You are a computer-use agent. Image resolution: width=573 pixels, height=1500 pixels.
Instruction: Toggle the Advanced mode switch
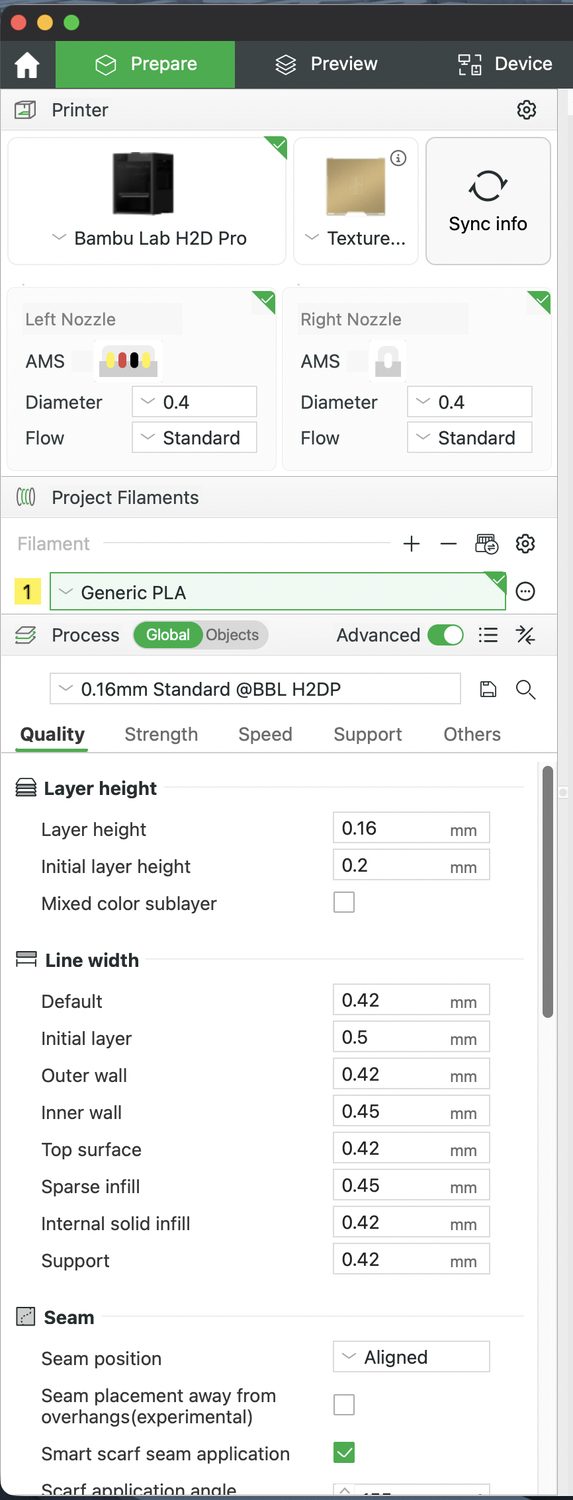click(x=445, y=635)
